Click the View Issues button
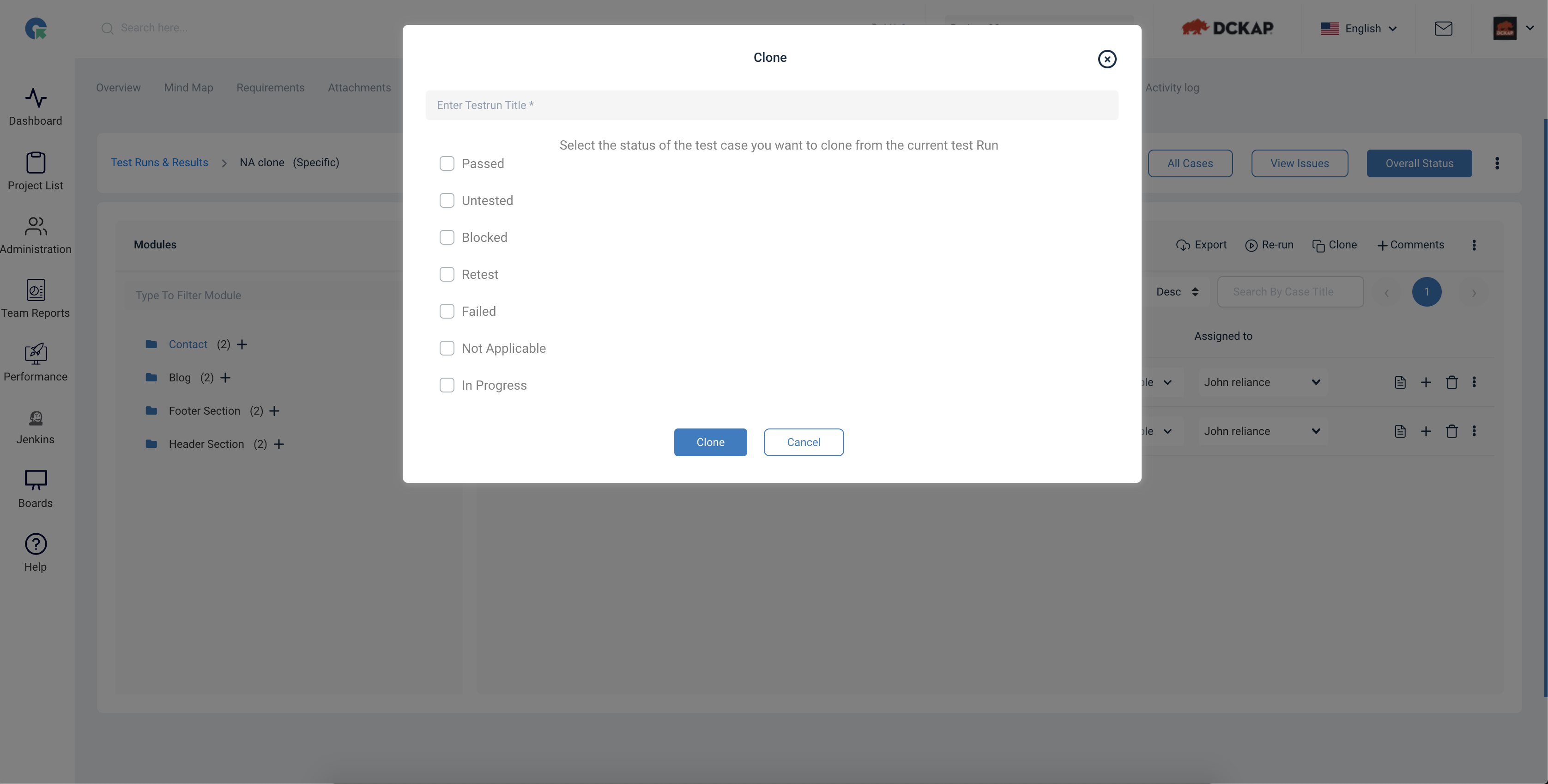The width and height of the screenshot is (1548, 784). point(1299,163)
